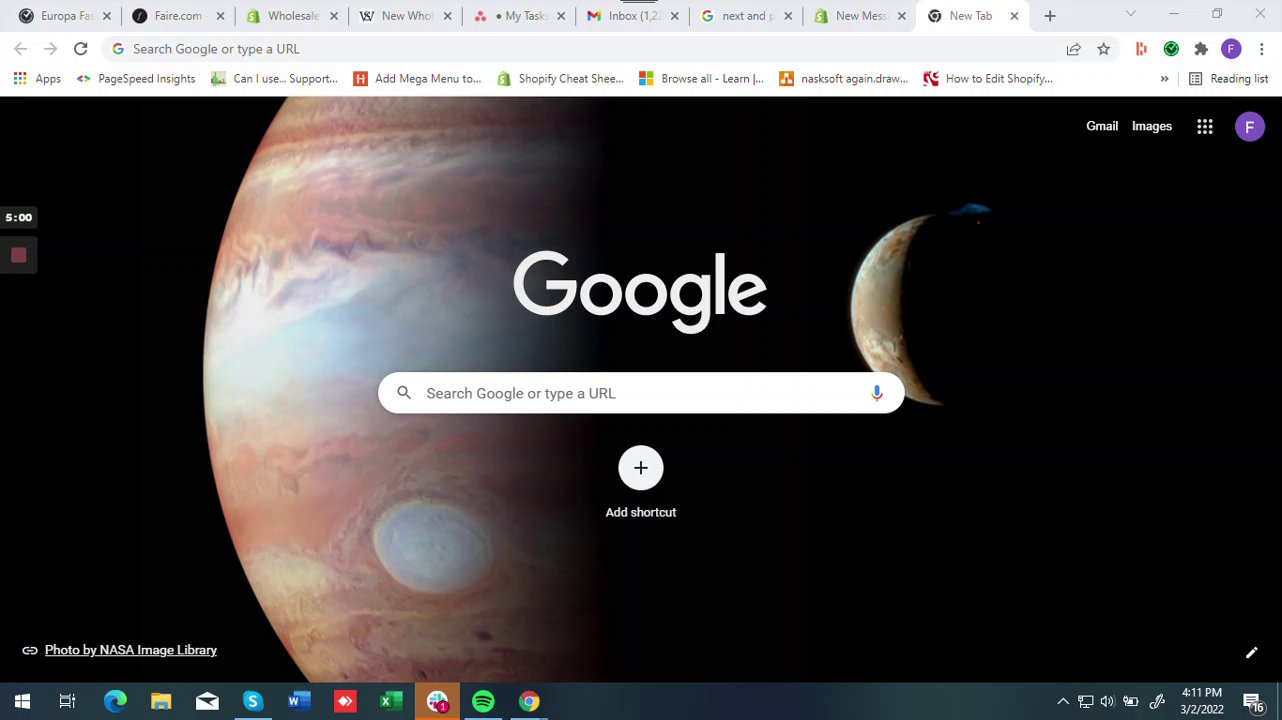
Task: Open How to Edit Shopify... bookmark
Action: point(988,79)
